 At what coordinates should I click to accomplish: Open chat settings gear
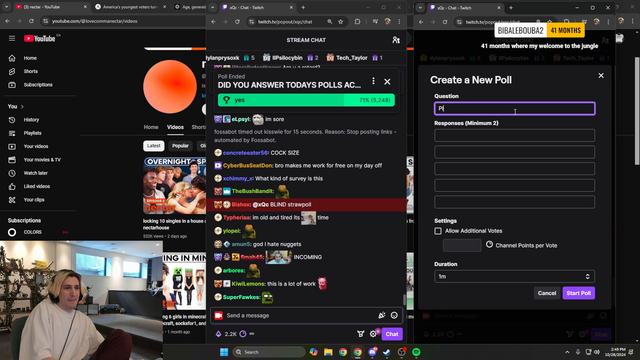pos(373,334)
